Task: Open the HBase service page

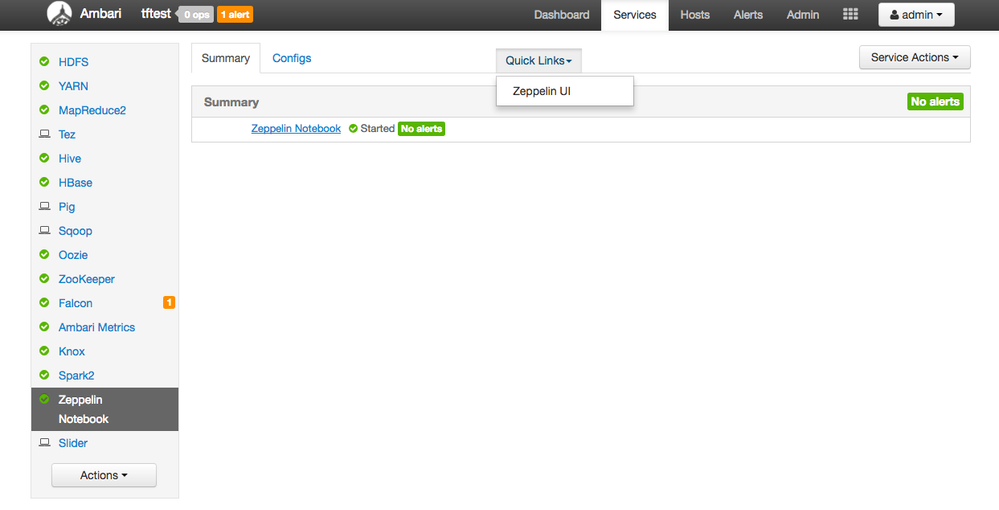Action: click(75, 183)
